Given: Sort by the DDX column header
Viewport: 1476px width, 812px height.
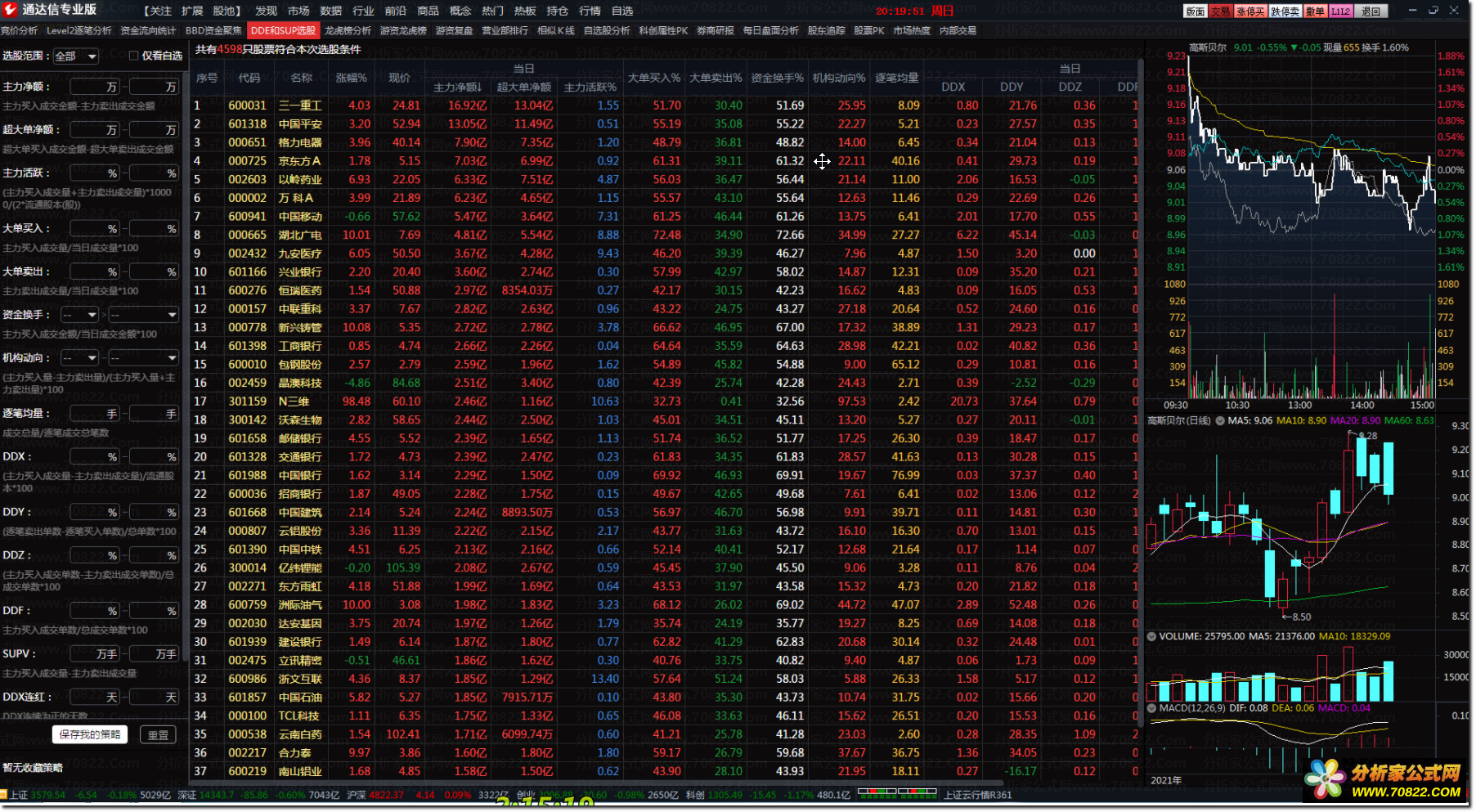Looking at the screenshot, I should point(953,87).
